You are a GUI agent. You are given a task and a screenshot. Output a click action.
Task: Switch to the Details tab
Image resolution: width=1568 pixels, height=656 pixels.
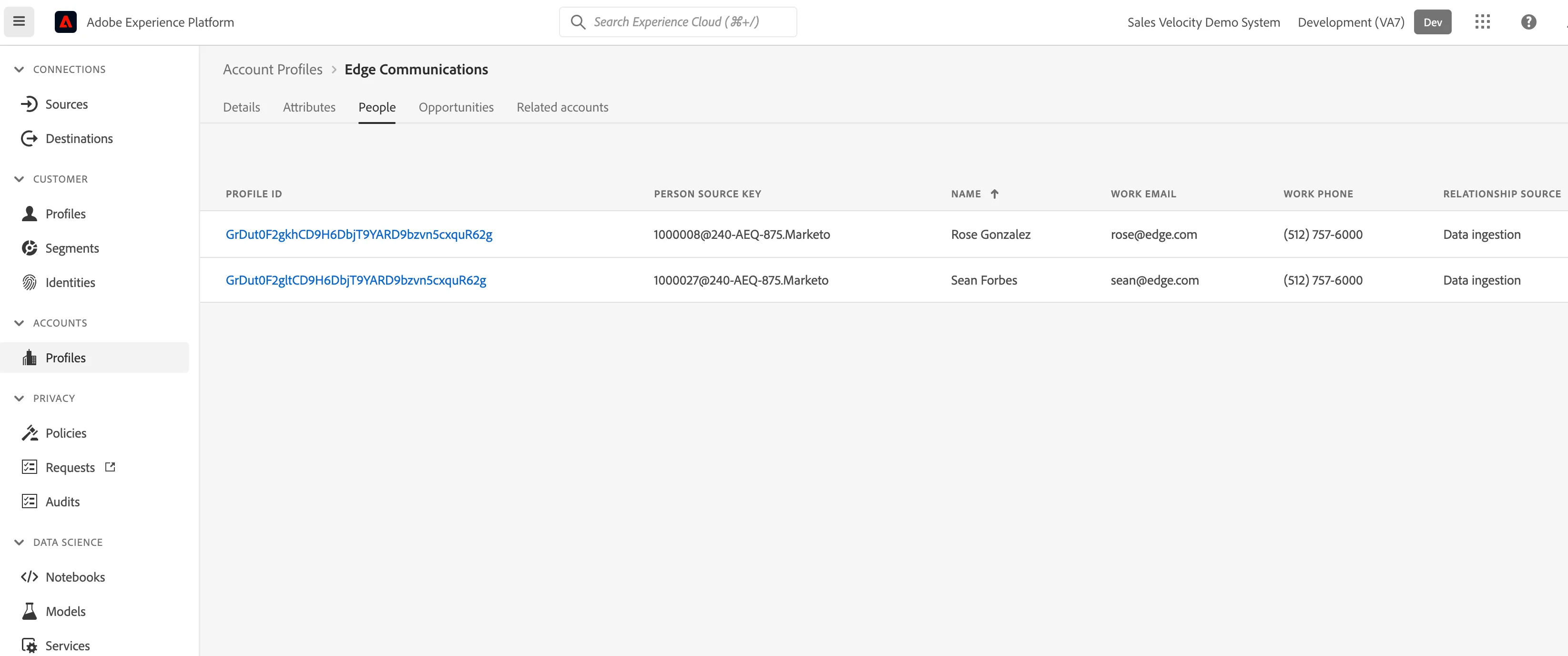242,107
